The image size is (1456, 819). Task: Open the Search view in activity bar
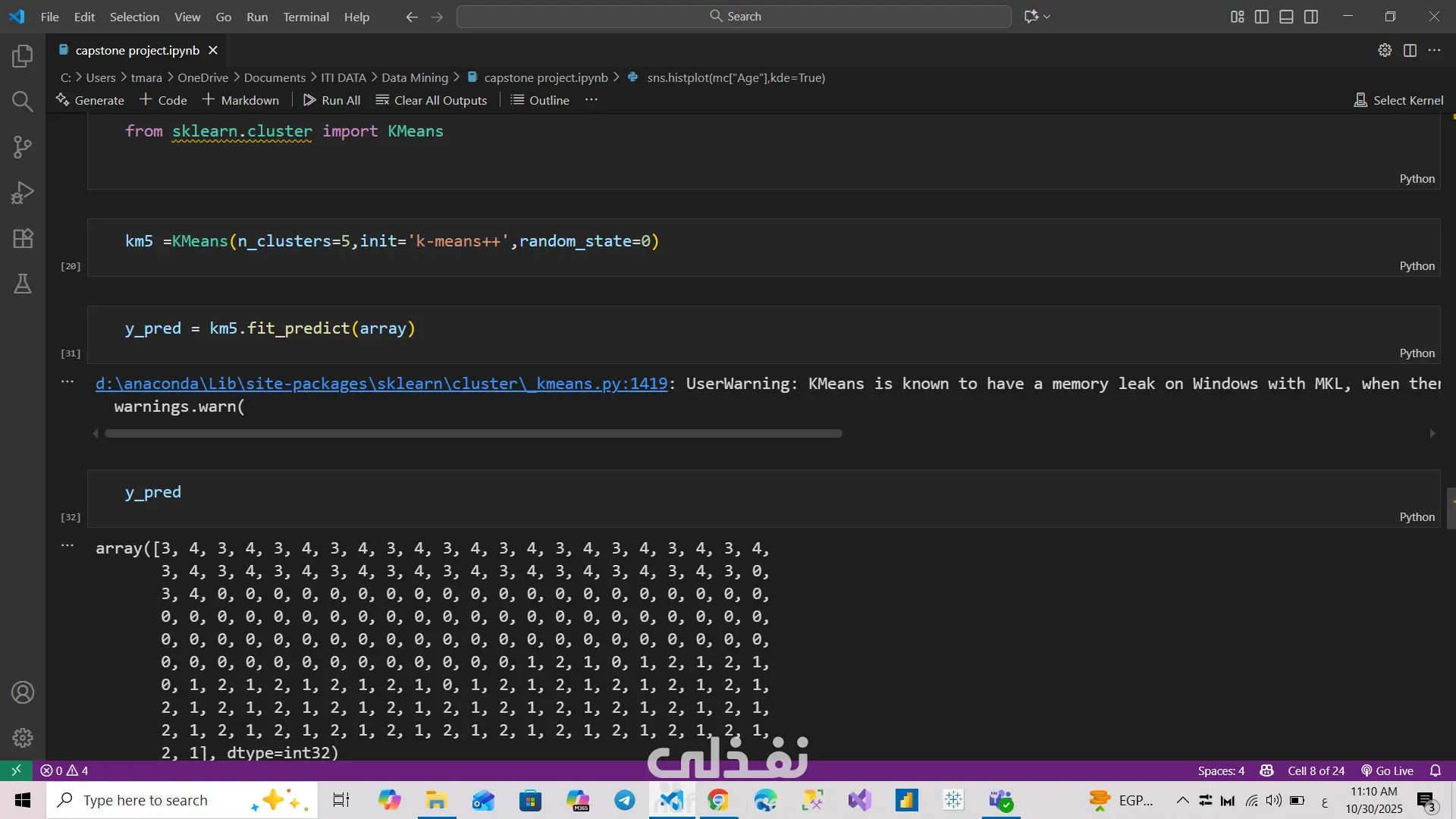coord(23,101)
